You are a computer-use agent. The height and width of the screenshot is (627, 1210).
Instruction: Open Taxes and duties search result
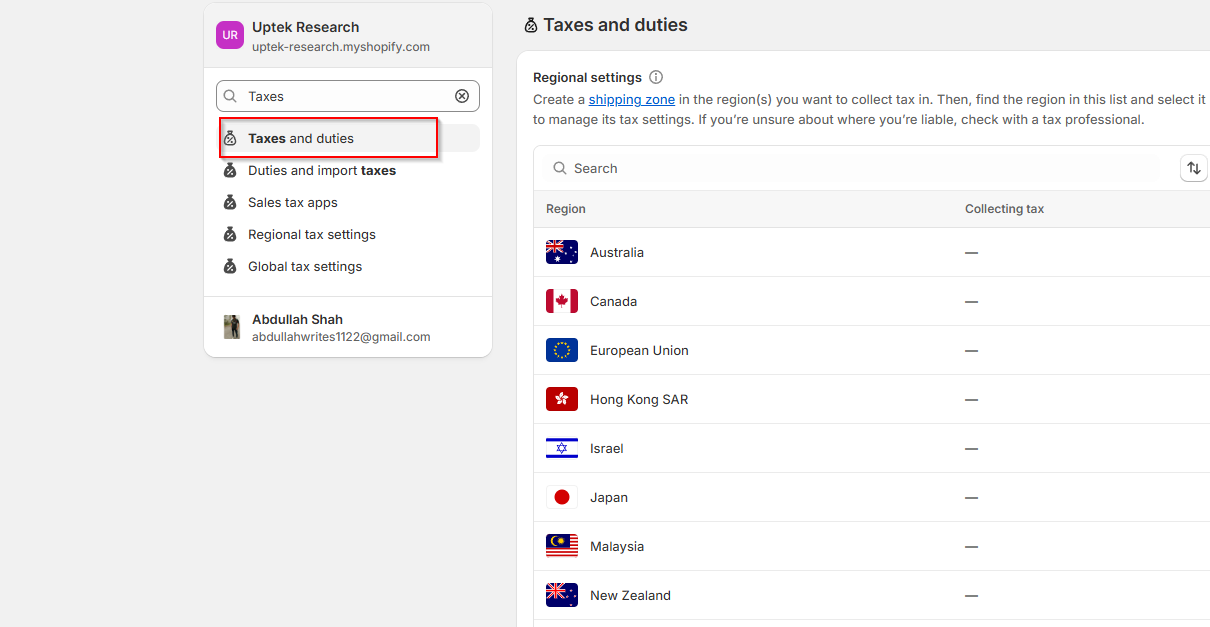pyautogui.click(x=348, y=138)
